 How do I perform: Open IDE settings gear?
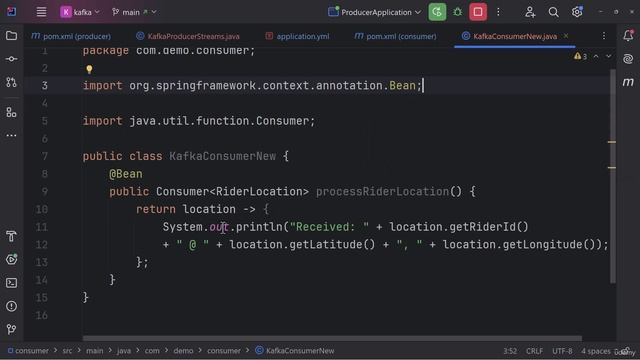[x=577, y=12]
